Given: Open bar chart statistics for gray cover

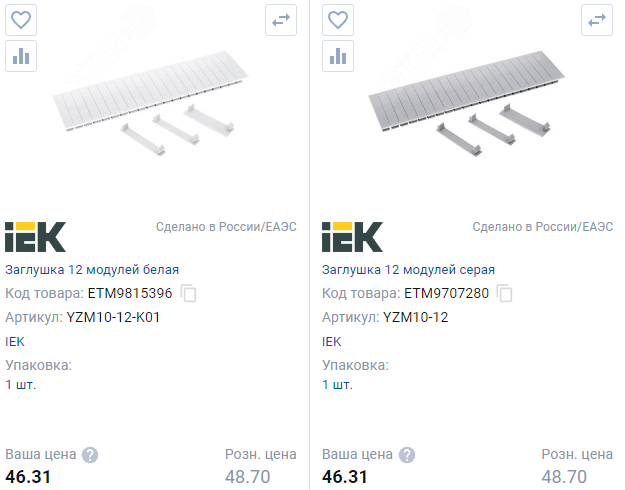Looking at the screenshot, I should pos(338,56).
